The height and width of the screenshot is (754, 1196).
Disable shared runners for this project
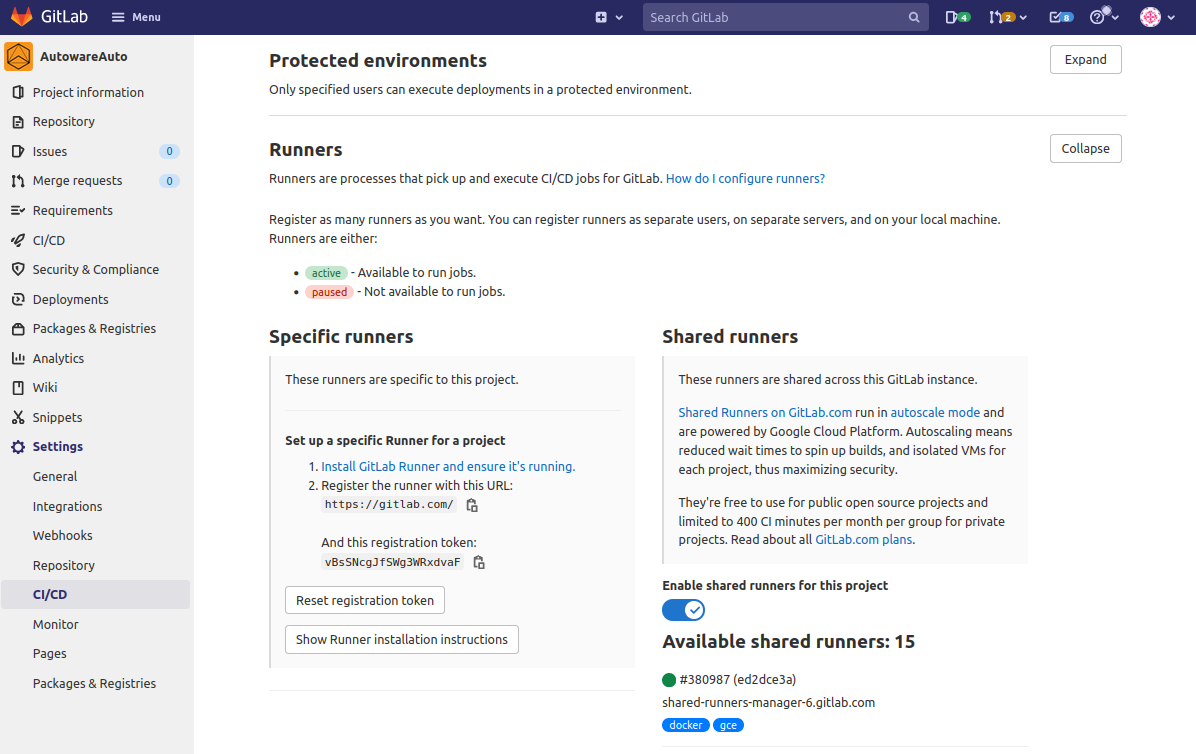(x=684, y=610)
